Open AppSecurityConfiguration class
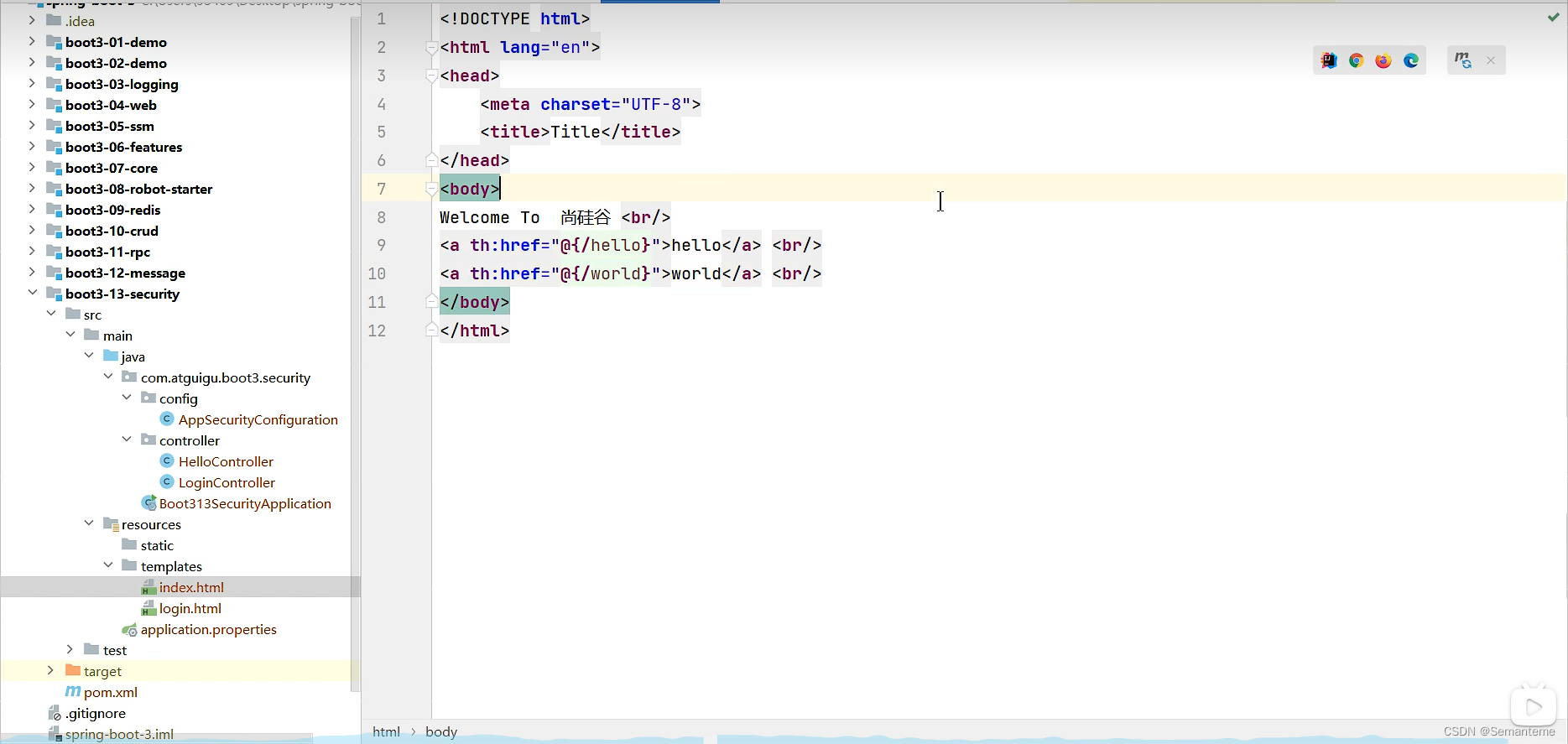Screen dimensions: 1568x744 click(x=258, y=419)
